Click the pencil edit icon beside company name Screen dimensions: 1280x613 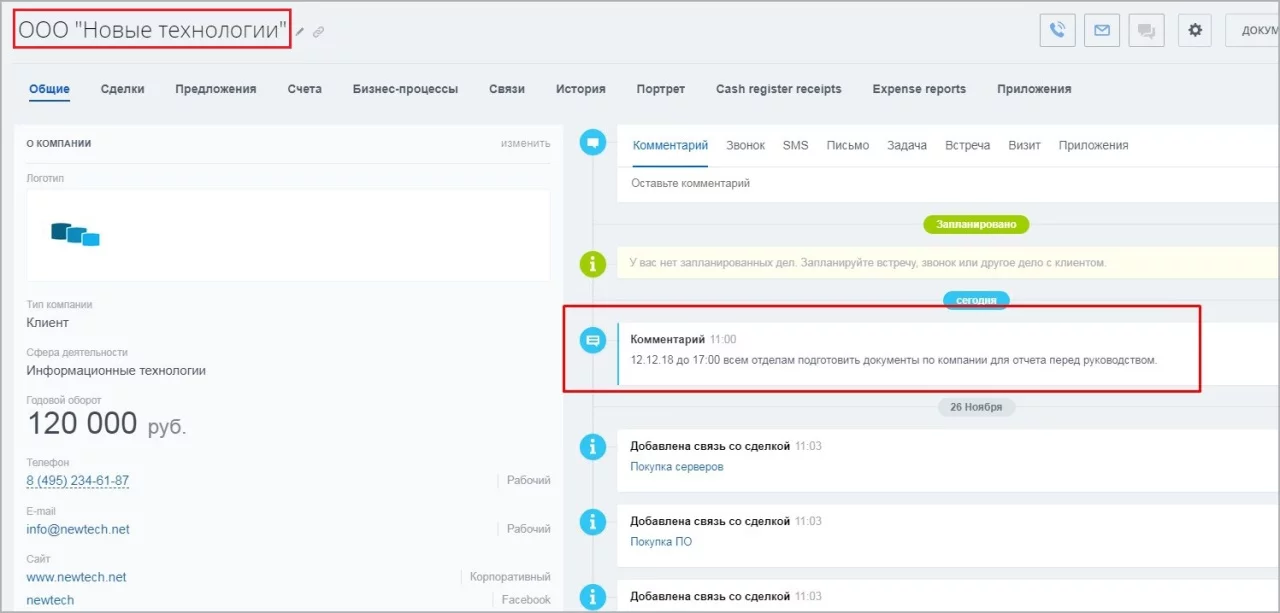coord(300,32)
